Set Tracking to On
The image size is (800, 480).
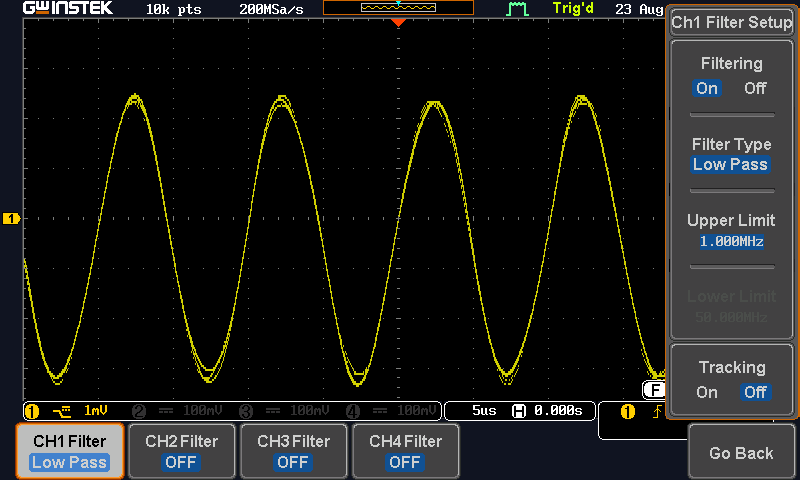(x=707, y=392)
